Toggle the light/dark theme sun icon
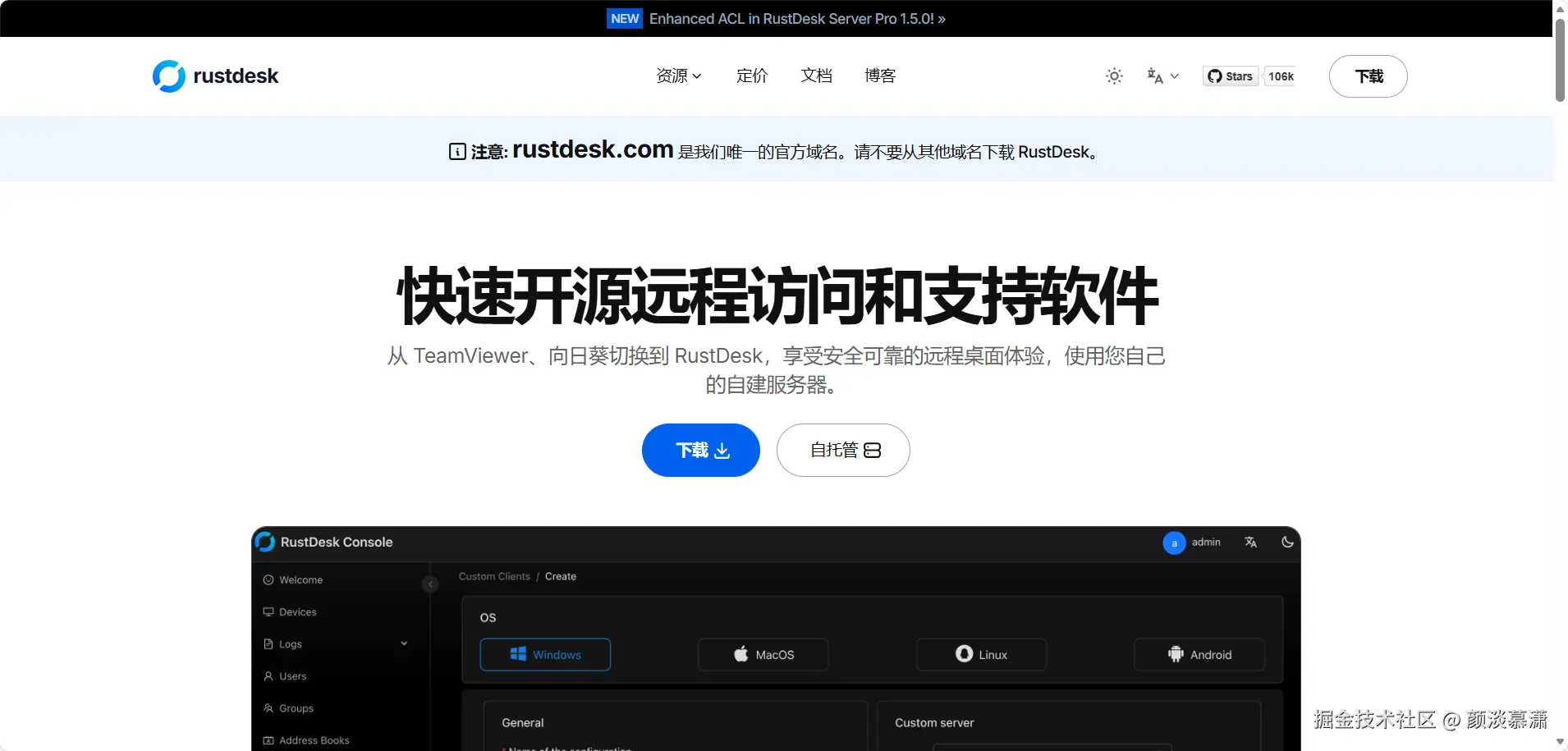 pyautogui.click(x=1114, y=76)
